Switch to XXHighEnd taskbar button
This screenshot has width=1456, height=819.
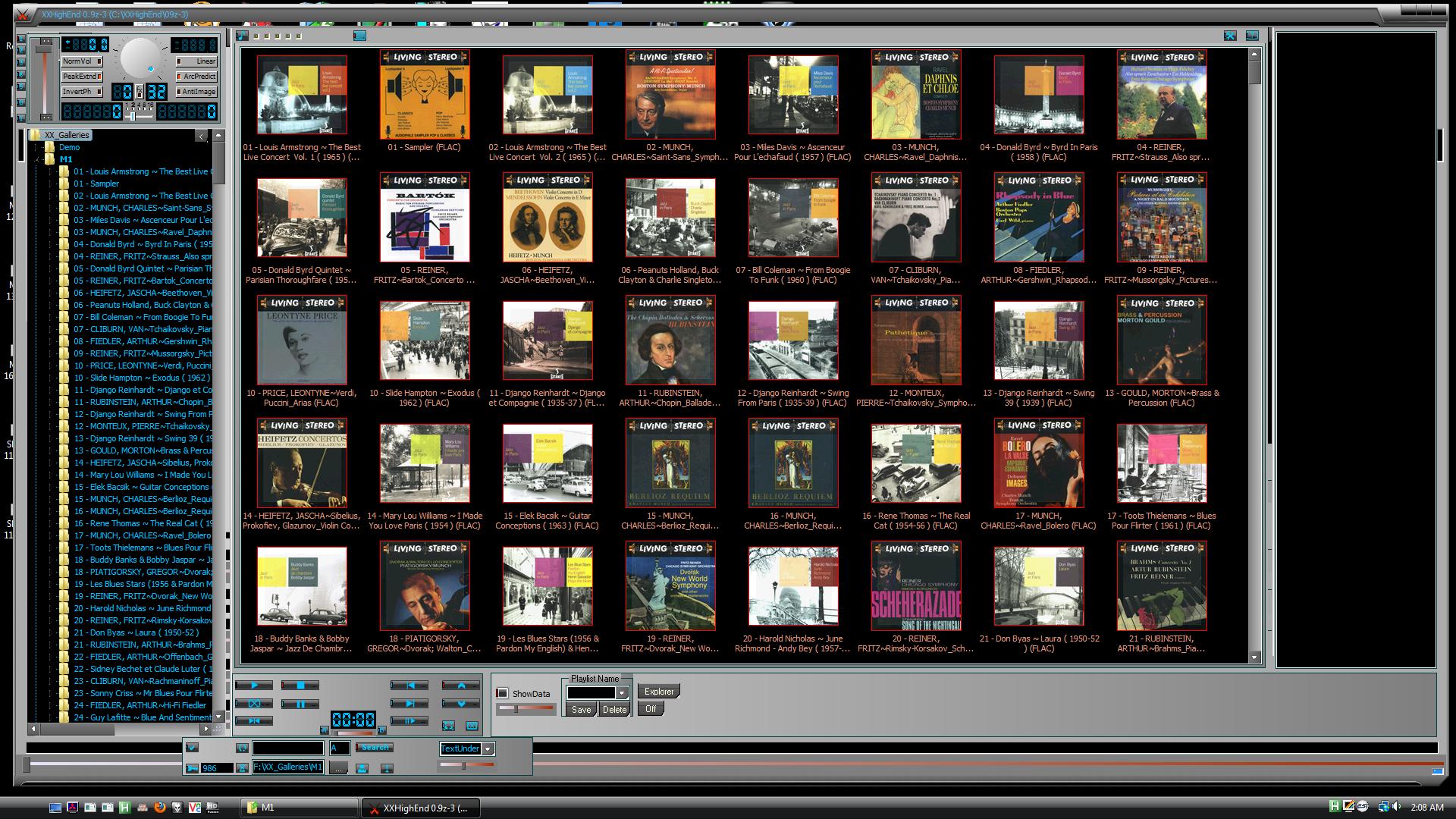420,808
